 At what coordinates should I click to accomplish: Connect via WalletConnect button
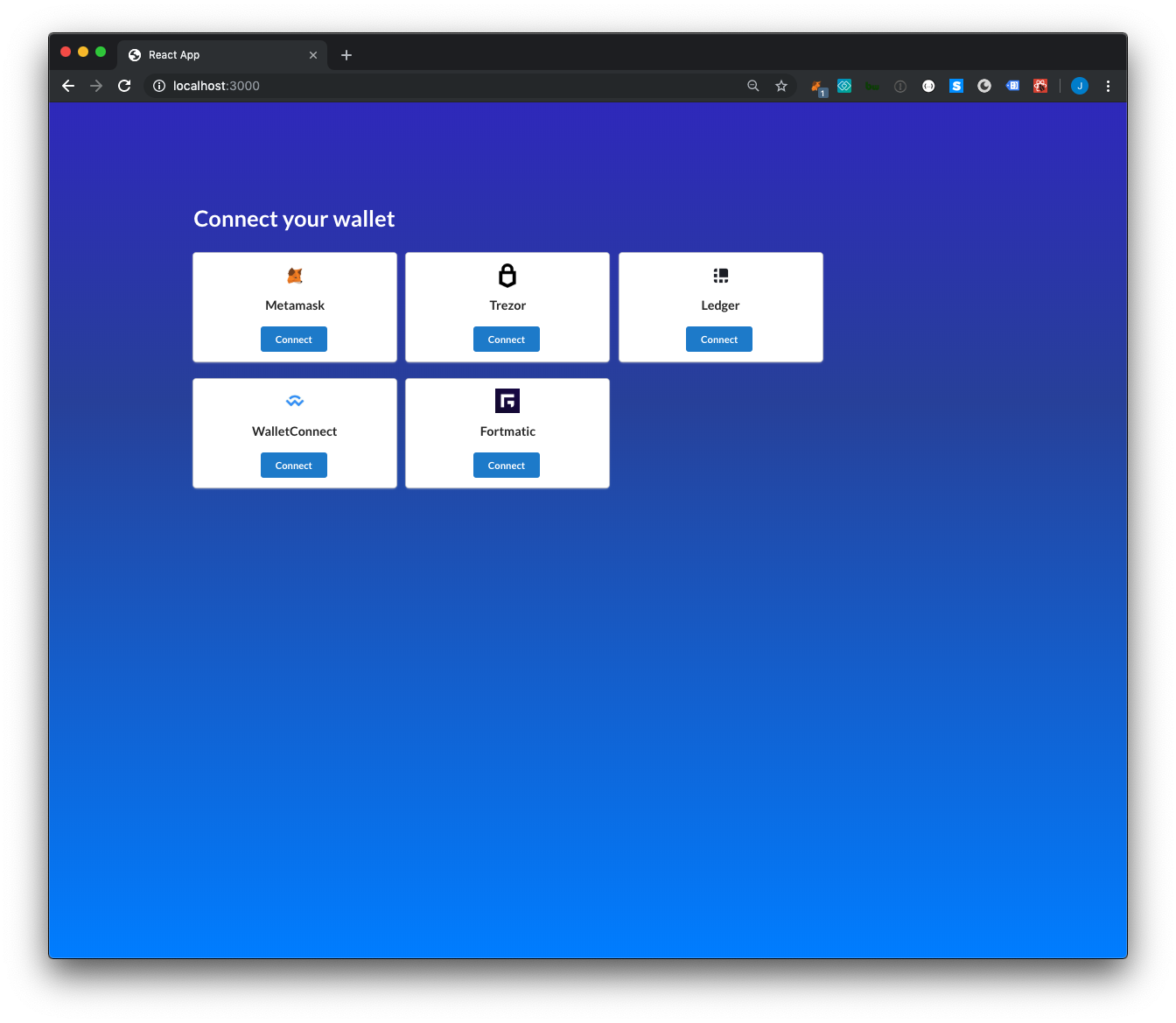294,466
